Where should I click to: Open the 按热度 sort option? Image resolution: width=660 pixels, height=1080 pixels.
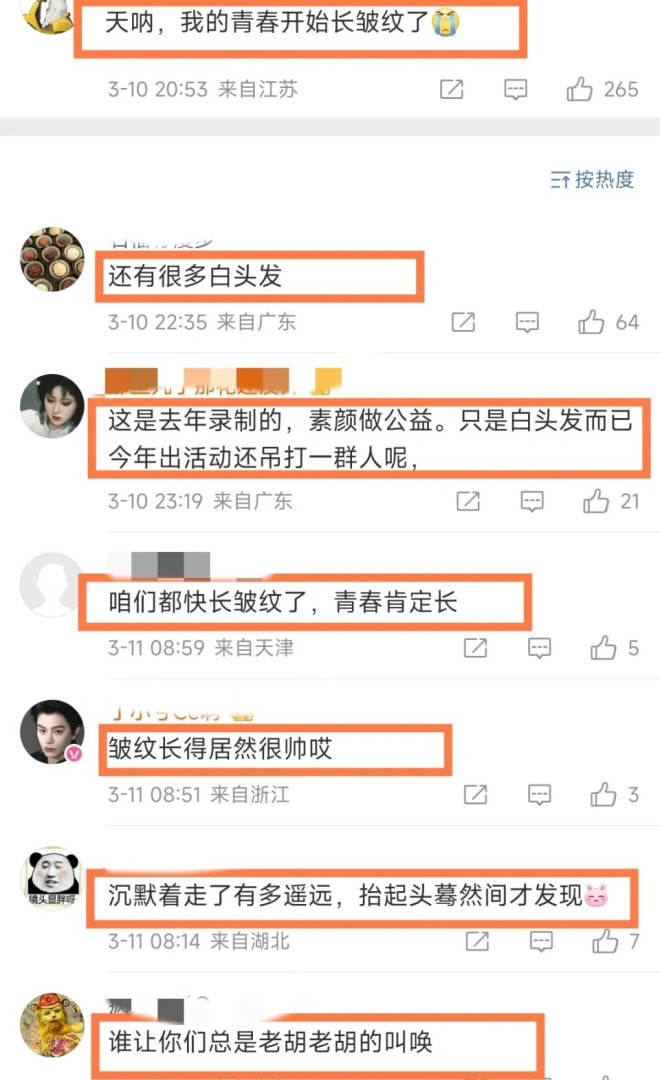point(592,180)
